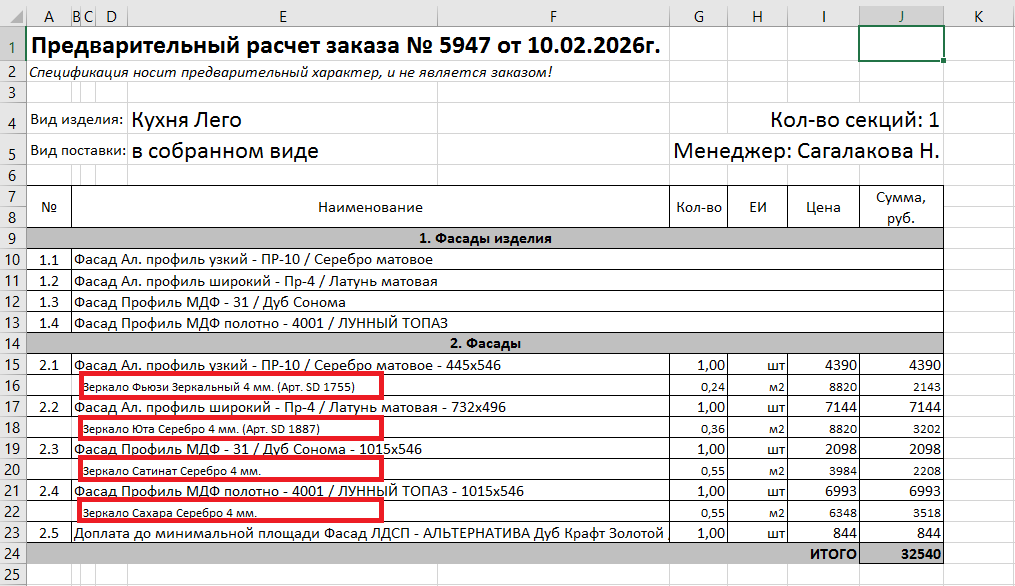Select row 9 header

click(13, 239)
